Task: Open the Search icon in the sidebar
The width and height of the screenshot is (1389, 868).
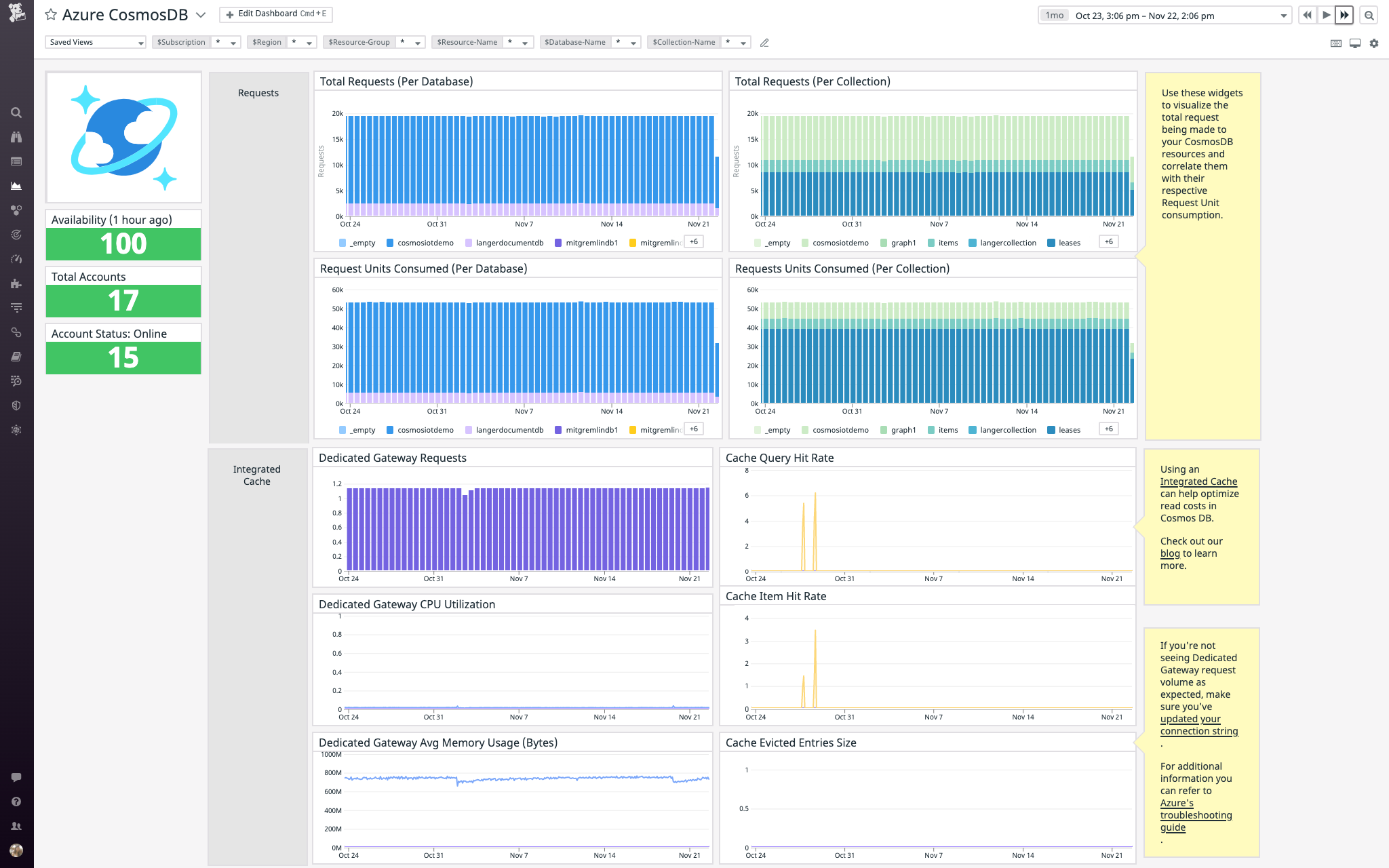Action: 16,113
